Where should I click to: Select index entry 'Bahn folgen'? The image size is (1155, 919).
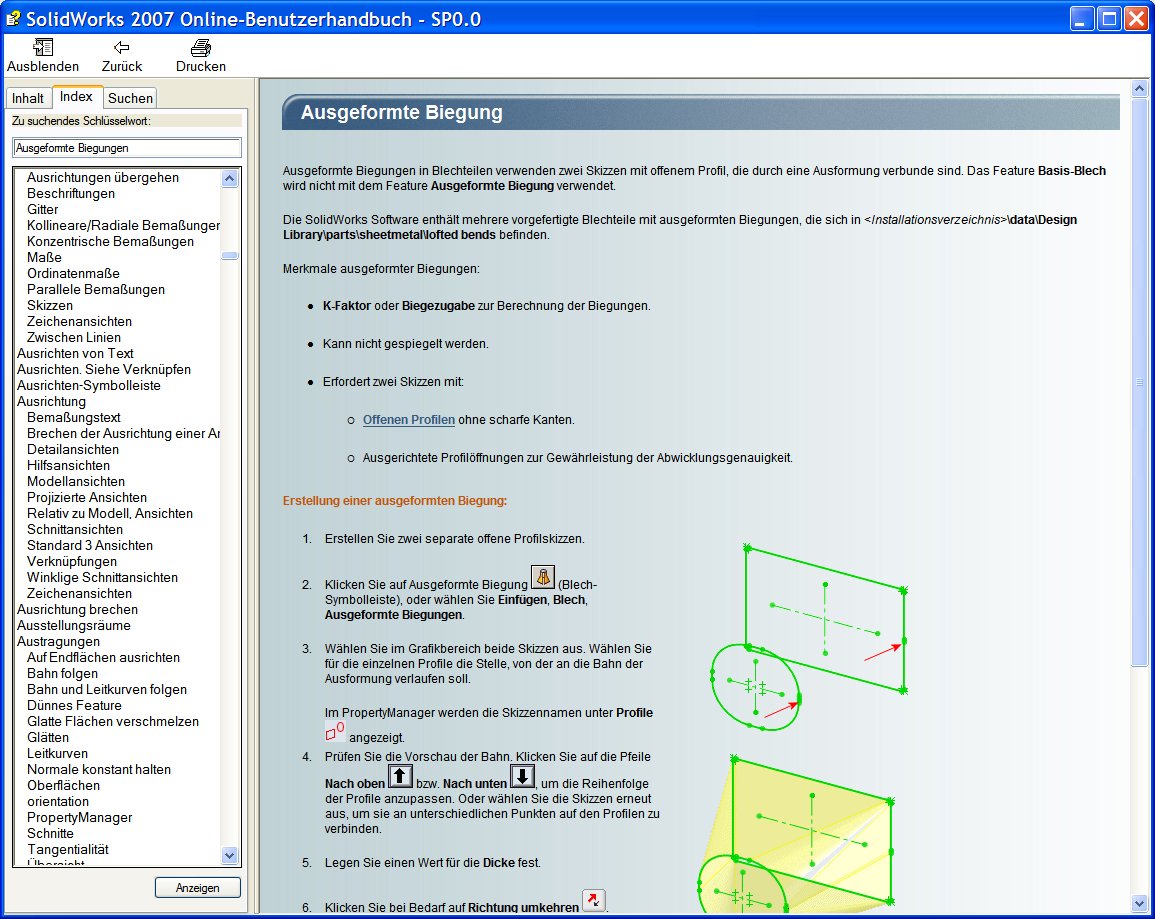63,674
